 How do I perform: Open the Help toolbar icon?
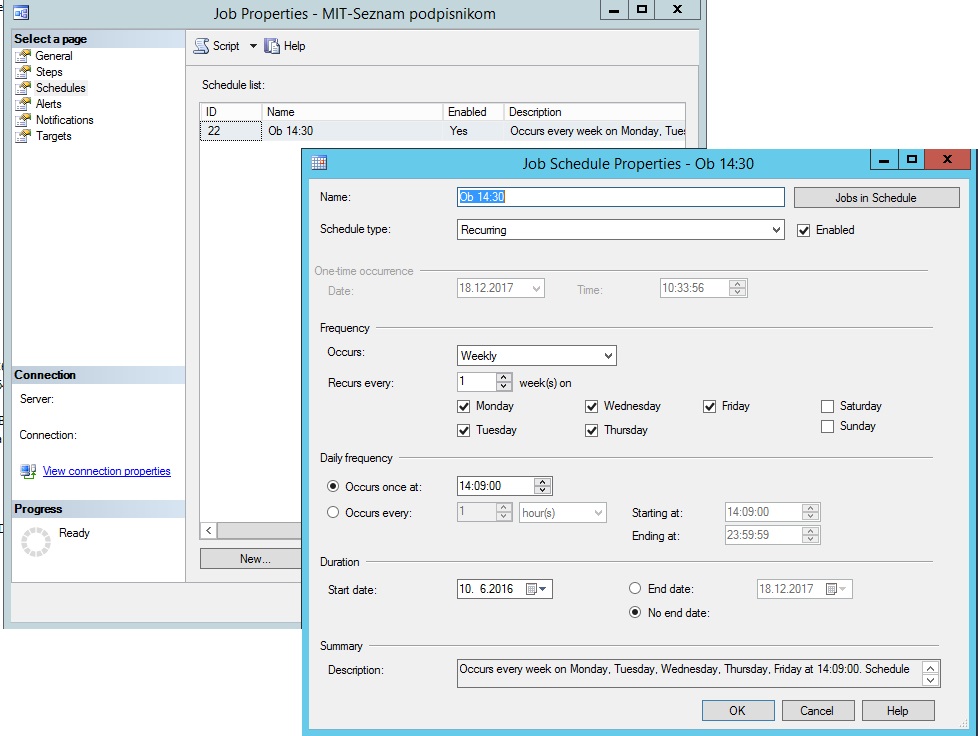[x=271, y=46]
